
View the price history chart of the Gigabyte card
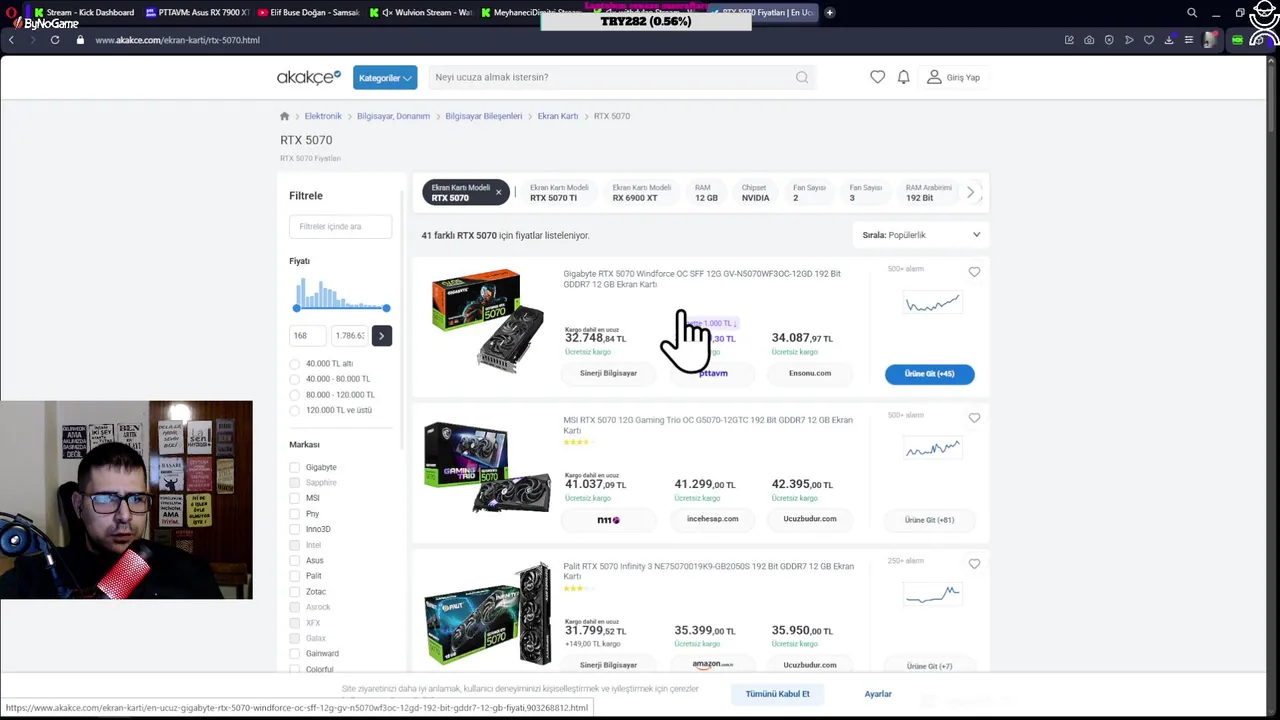click(x=932, y=303)
